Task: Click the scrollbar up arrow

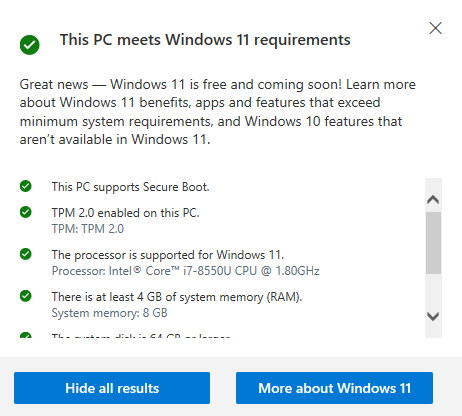Action: click(x=433, y=200)
